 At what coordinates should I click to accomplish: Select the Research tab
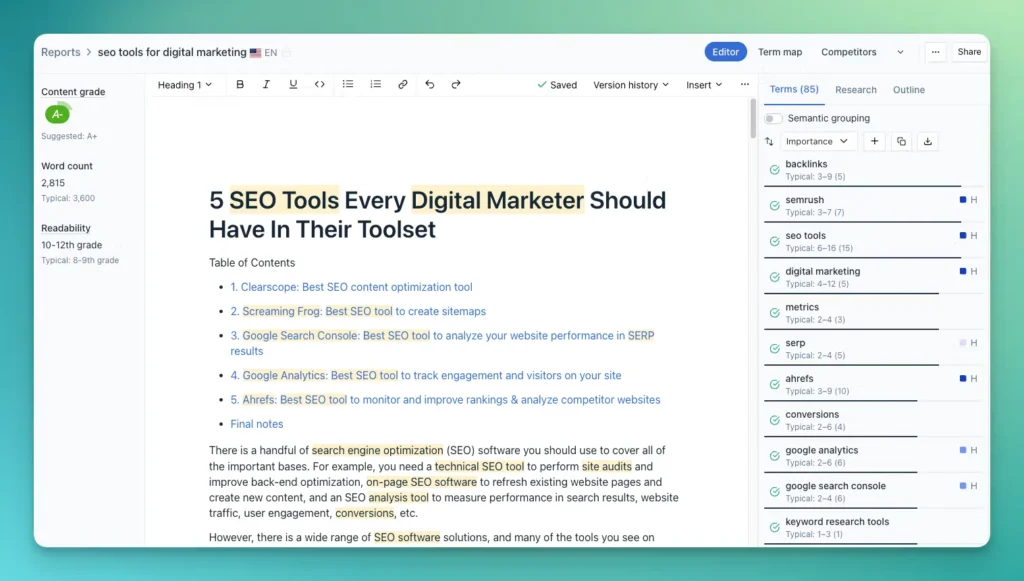point(856,90)
